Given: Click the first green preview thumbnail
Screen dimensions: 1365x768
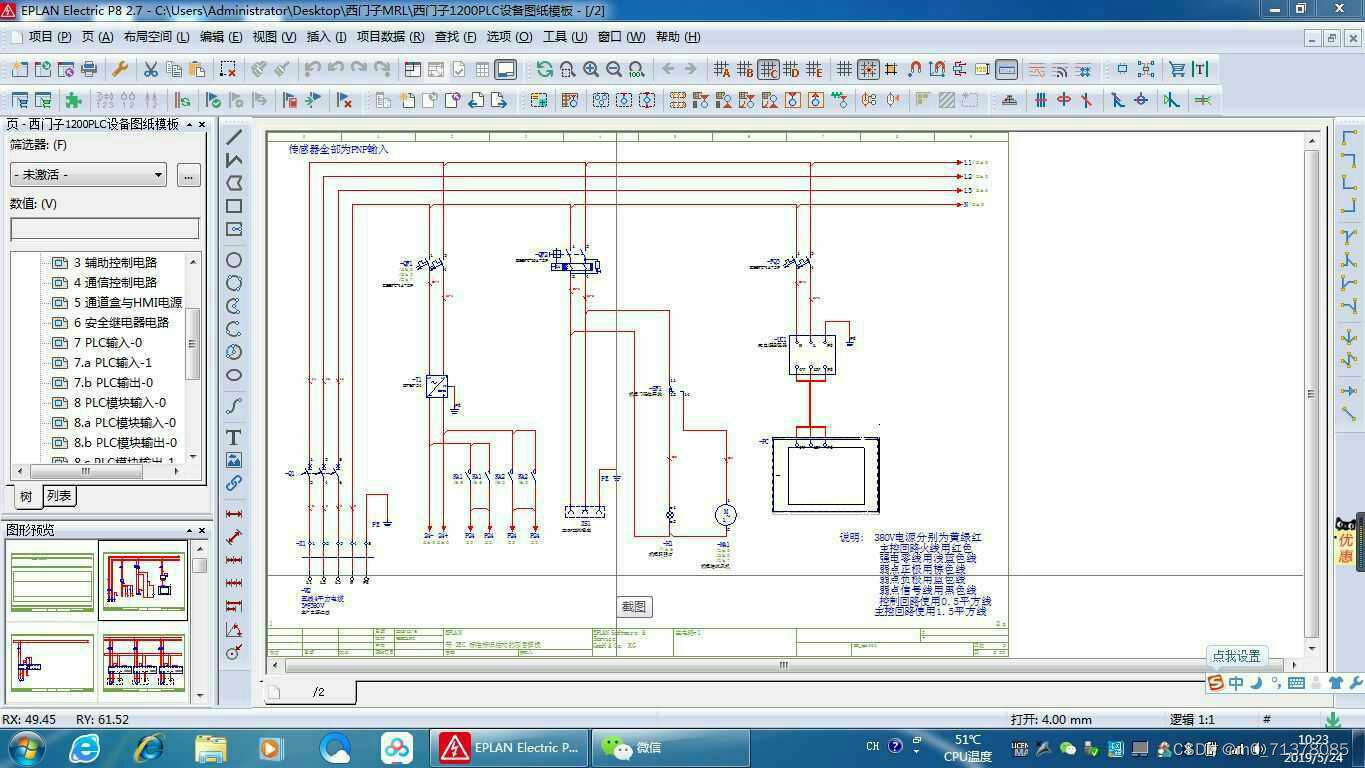Looking at the screenshot, I should [x=52, y=581].
